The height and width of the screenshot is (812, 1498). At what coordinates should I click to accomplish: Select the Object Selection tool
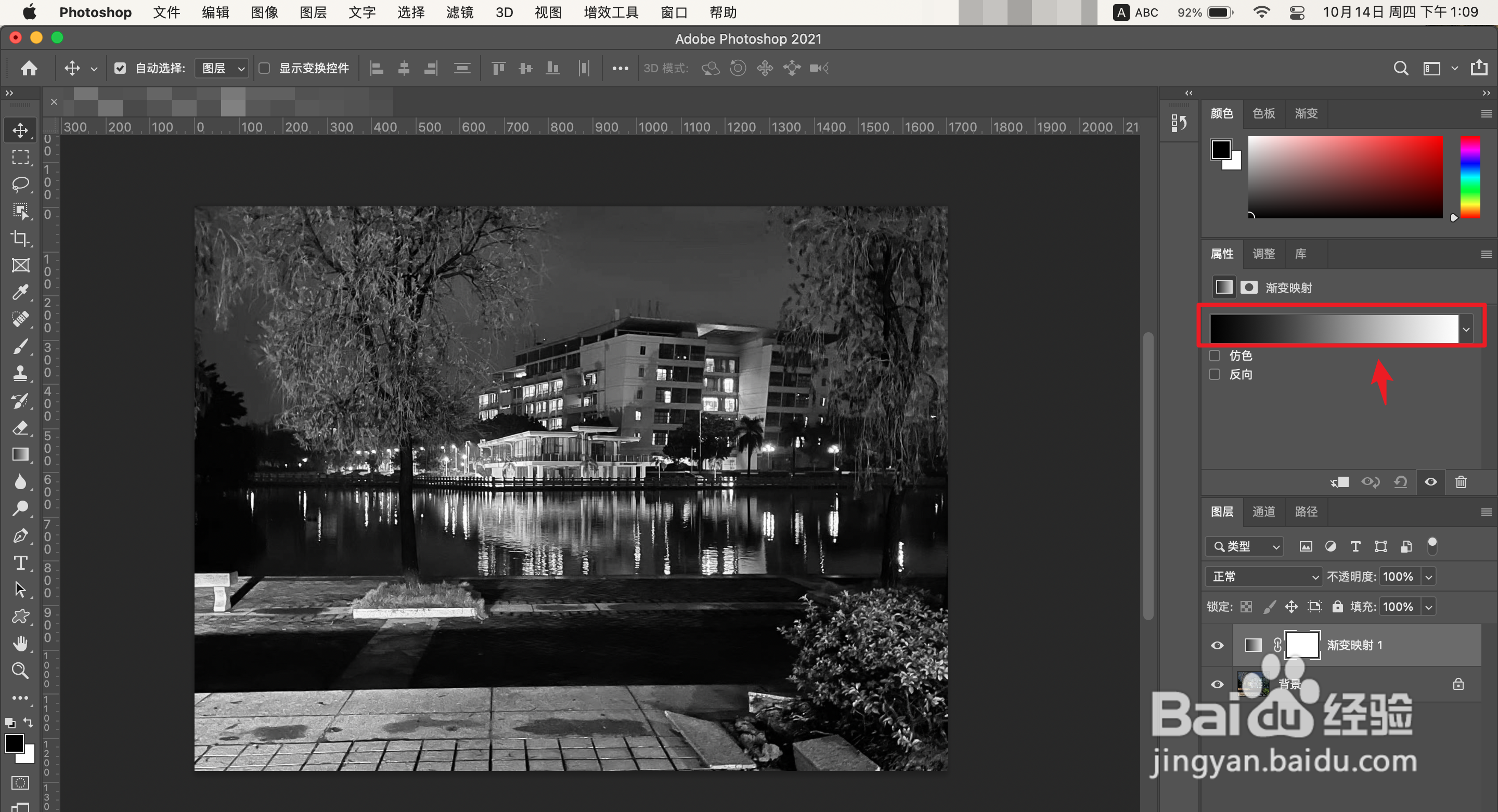20,211
